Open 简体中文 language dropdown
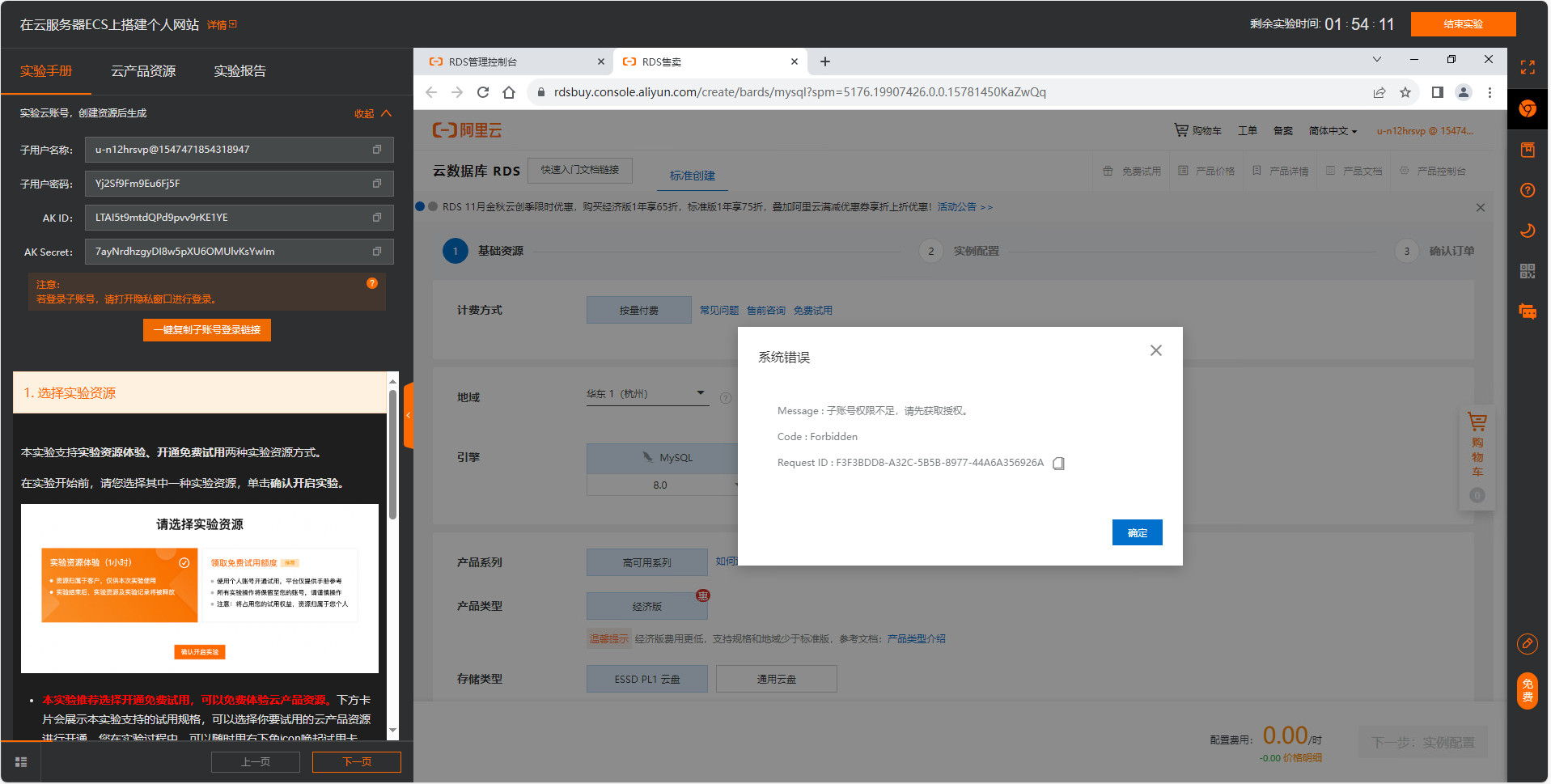 [x=1333, y=130]
